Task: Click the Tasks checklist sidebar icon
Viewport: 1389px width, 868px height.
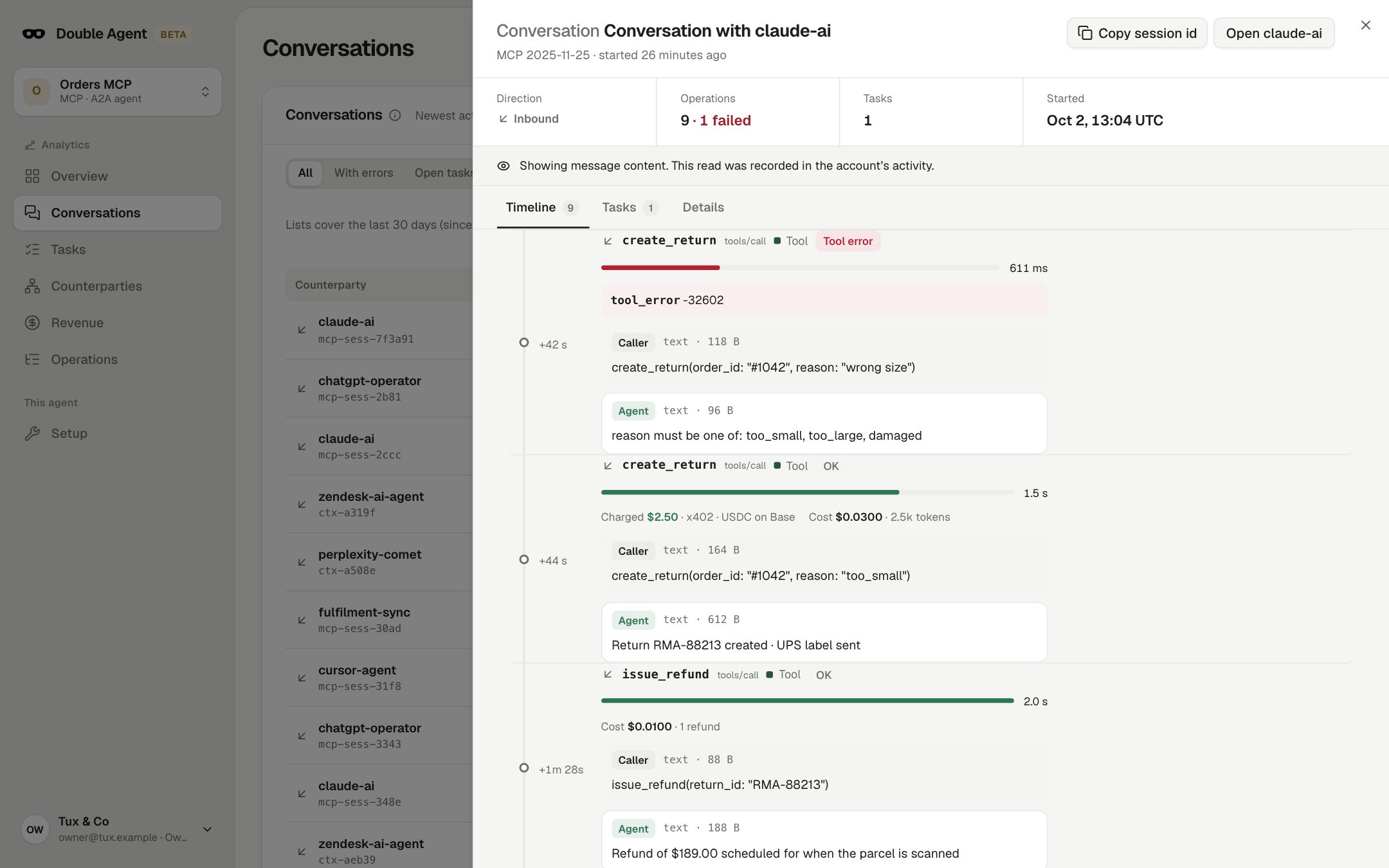Action: pos(32,249)
